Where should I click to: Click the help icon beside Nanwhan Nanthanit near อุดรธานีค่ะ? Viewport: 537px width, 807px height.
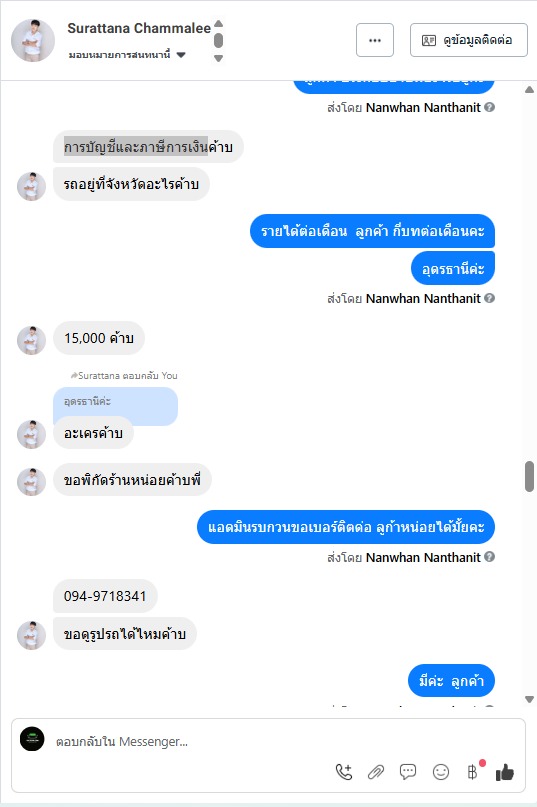490,298
